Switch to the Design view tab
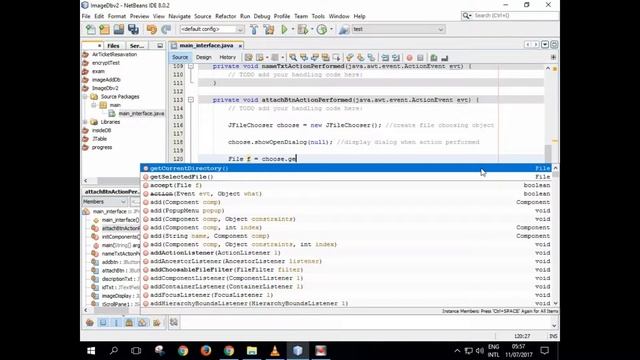Viewport: 640px width, 360px height. (x=203, y=58)
